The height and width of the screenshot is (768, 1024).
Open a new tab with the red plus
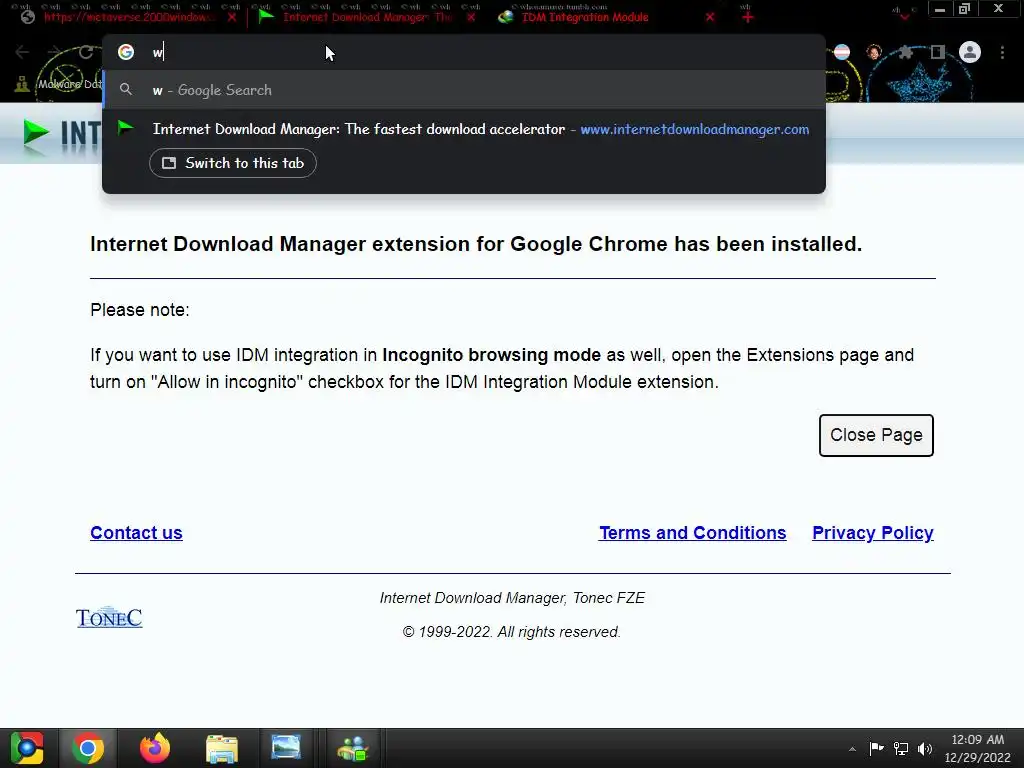(x=748, y=17)
